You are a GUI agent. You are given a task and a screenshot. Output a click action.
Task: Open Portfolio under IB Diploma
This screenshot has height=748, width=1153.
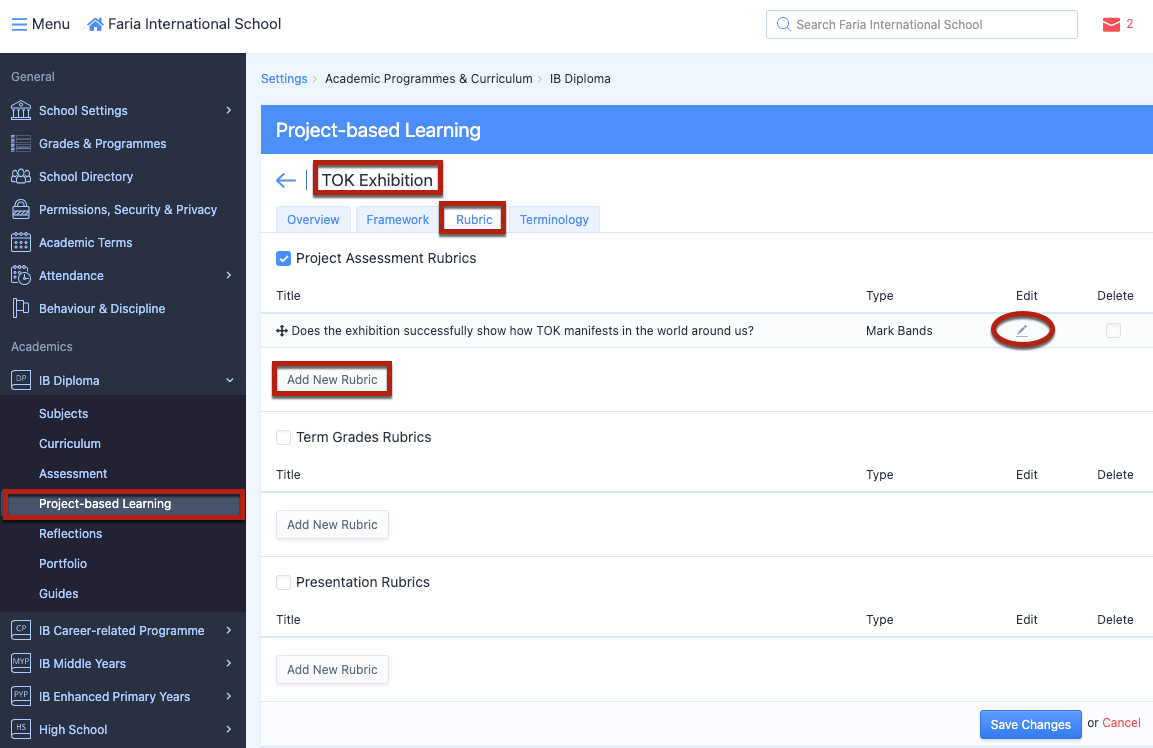[63, 563]
